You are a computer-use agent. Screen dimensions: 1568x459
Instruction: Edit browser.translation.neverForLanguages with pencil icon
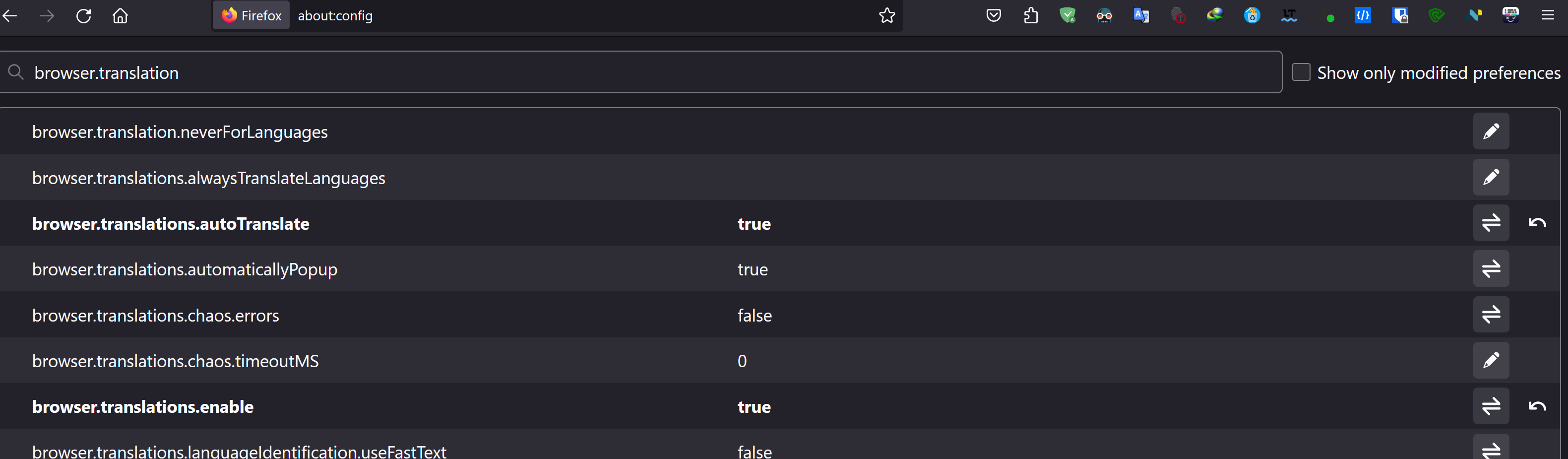coord(1491,131)
